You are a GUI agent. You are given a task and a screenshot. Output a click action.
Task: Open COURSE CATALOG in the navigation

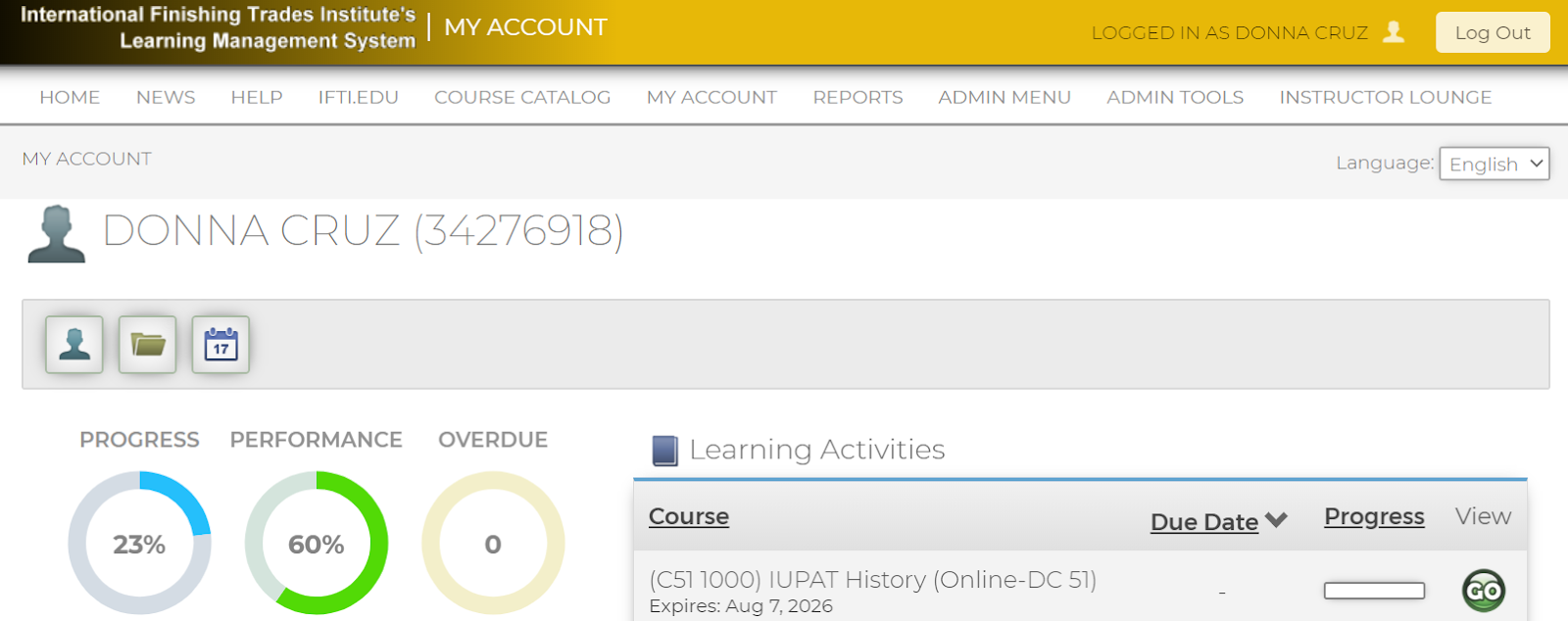click(x=522, y=97)
